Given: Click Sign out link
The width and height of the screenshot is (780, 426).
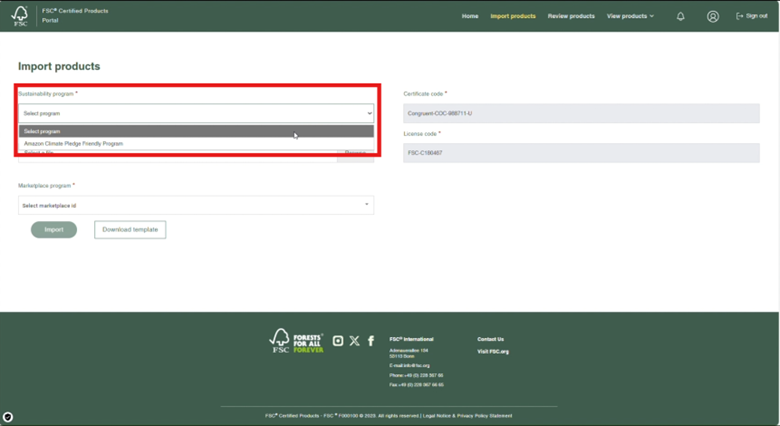Looking at the screenshot, I should pyautogui.click(x=756, y=16).
